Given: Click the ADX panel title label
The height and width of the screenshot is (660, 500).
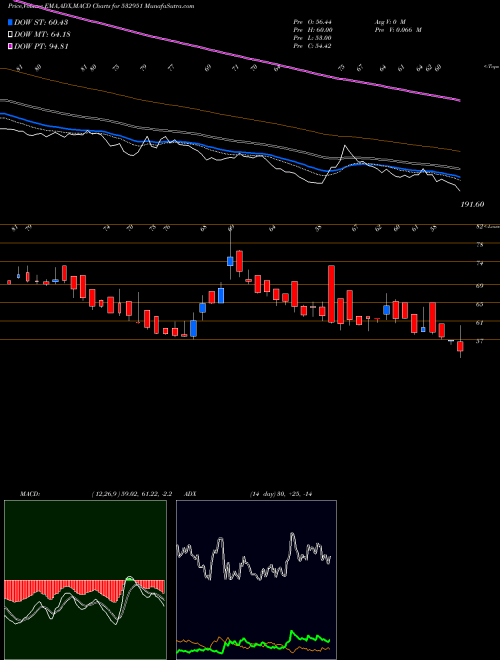Looking at the screenshot, I should [x=191, y=494].
